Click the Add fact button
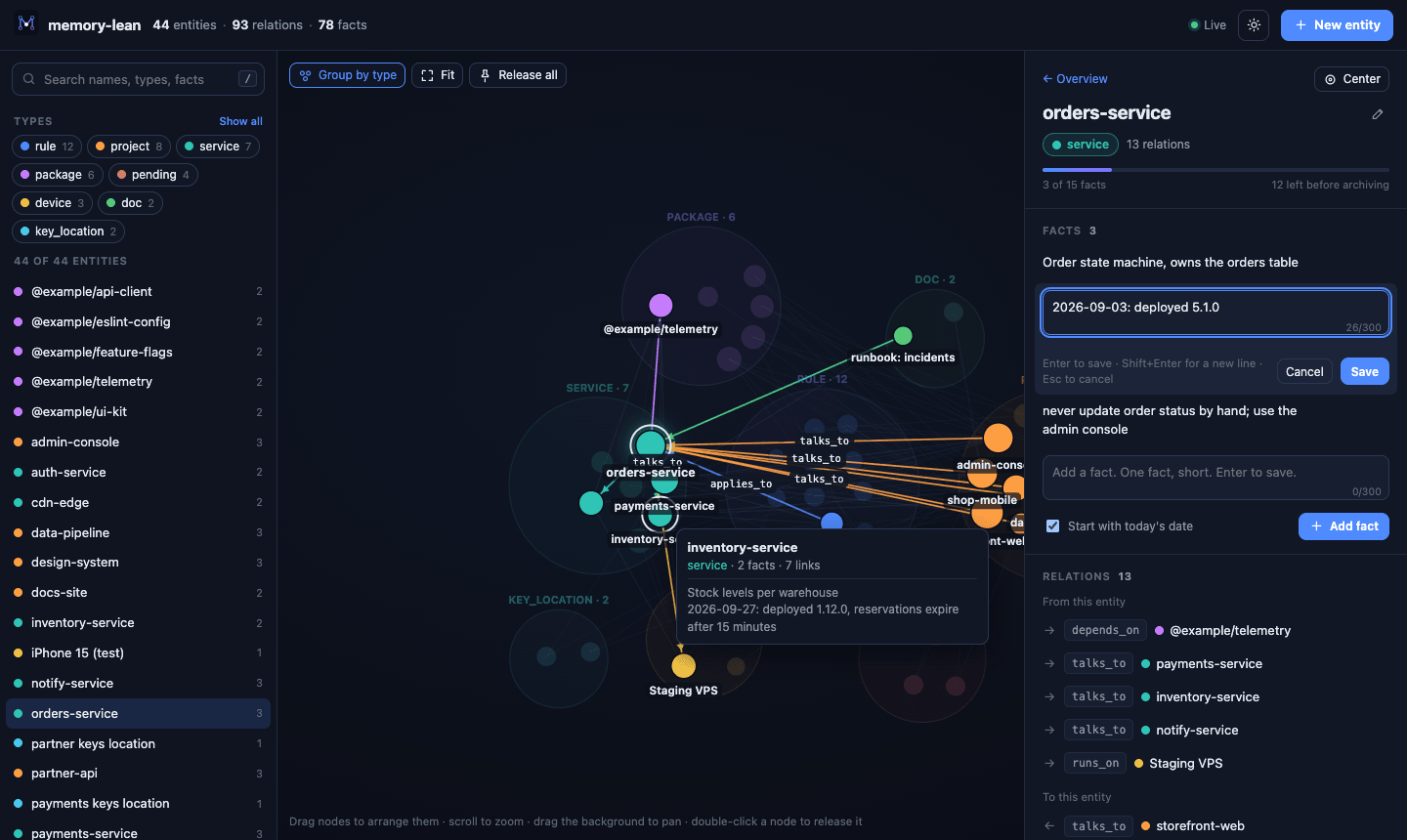The width and height of the screenshot is (1407, 840). tap(1343, 526)
